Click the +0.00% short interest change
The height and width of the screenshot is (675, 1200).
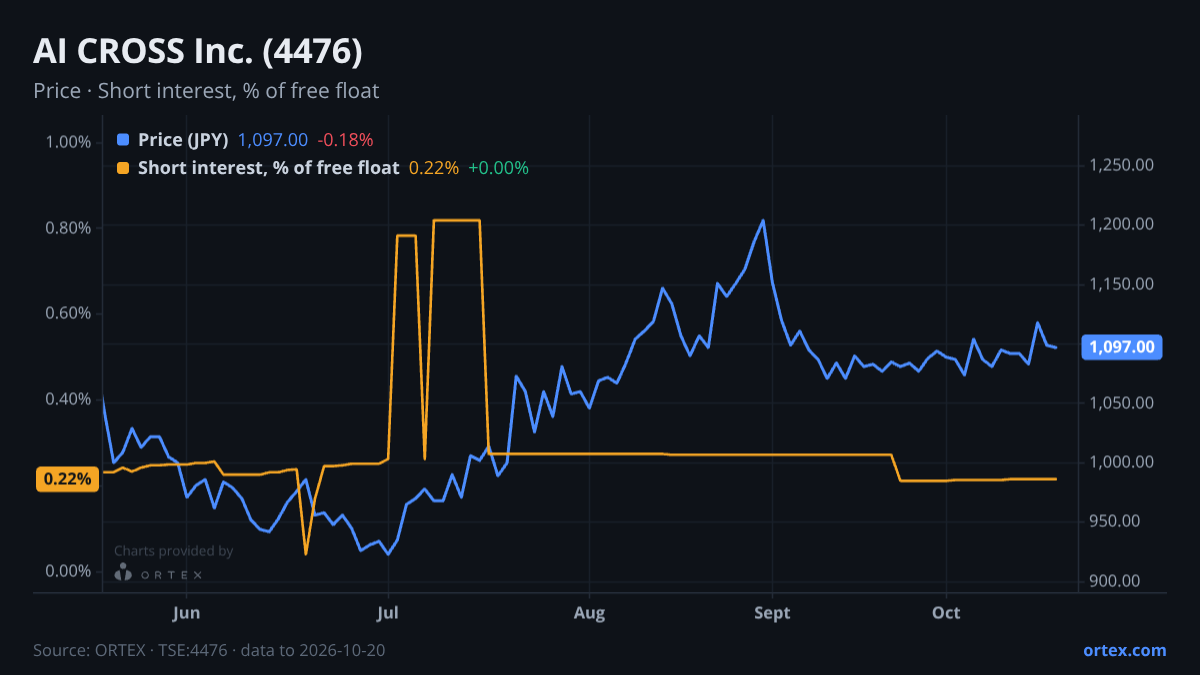pos(498,168)
